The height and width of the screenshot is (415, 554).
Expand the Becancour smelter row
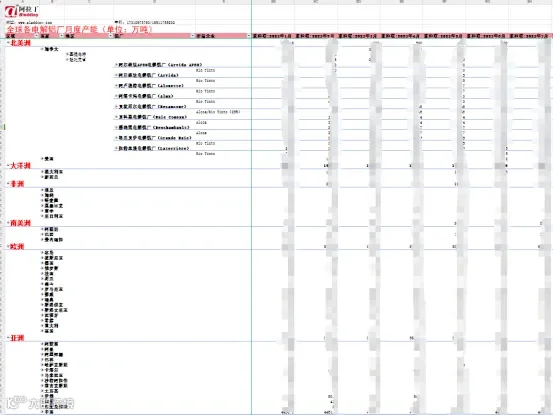tap(116, 106)
